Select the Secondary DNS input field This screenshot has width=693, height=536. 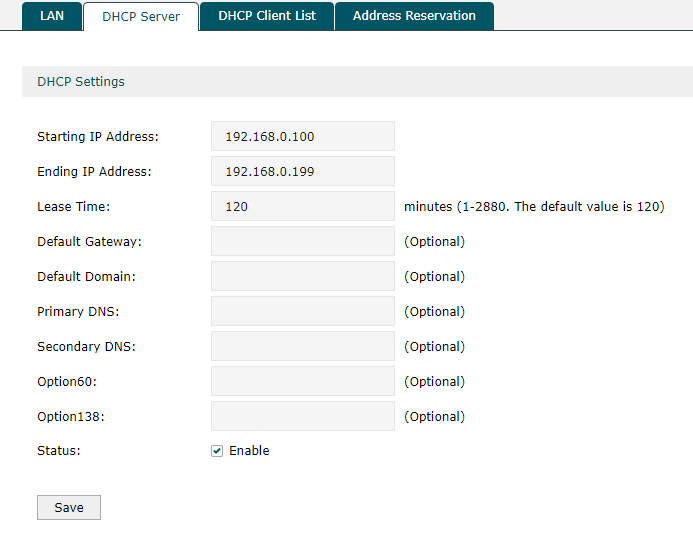click(303, 346)
